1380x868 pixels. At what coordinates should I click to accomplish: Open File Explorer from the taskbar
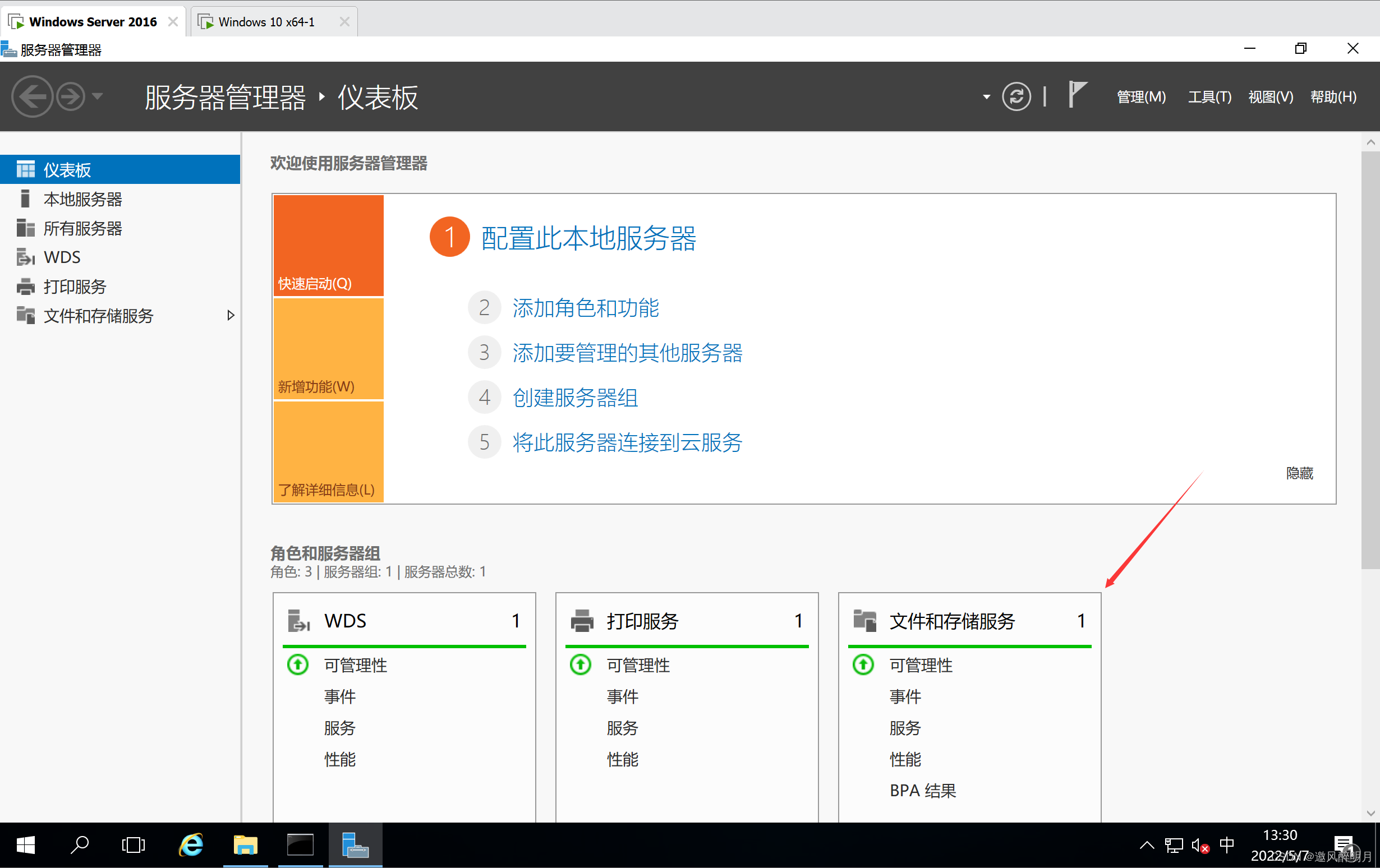(245, 845)
